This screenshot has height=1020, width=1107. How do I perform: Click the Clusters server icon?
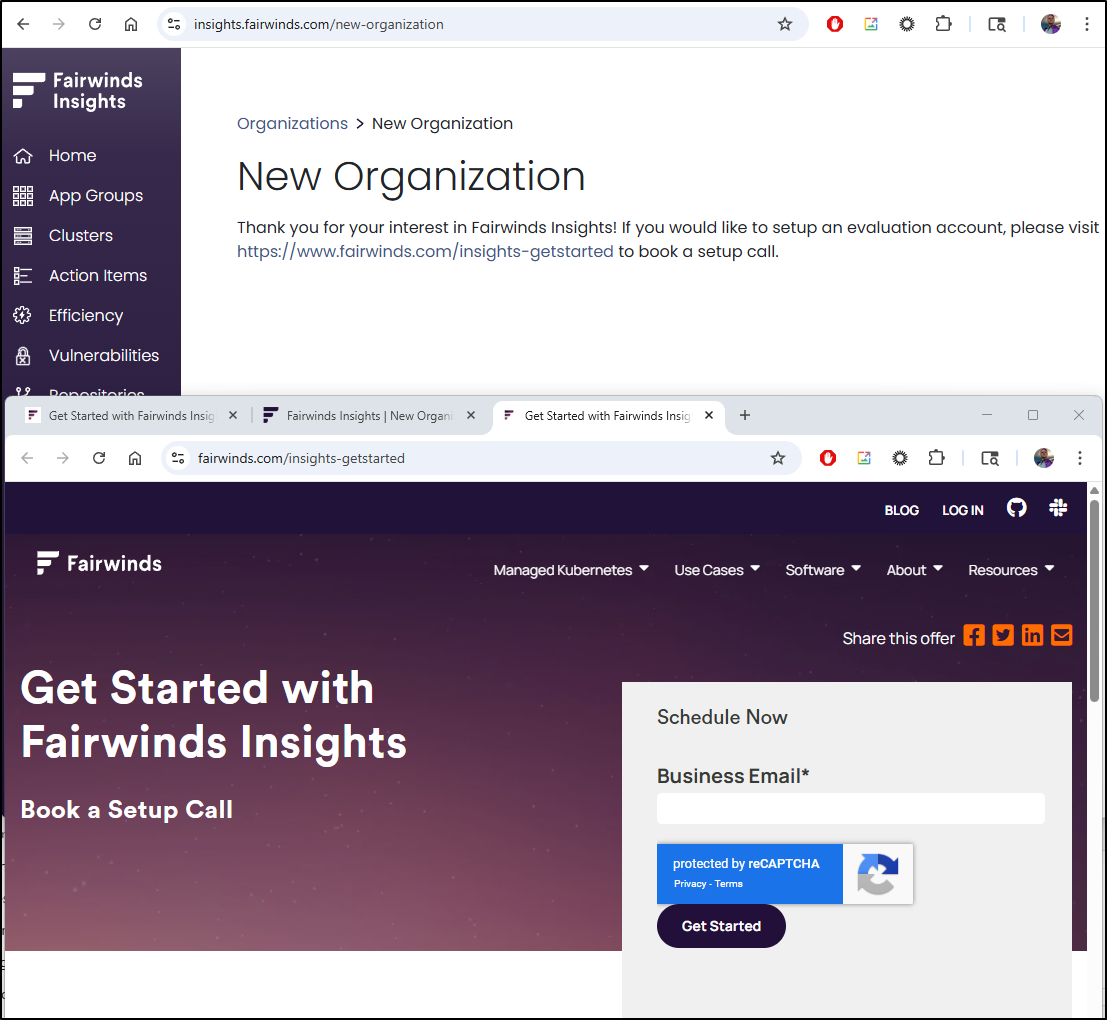tap(23, 236)
